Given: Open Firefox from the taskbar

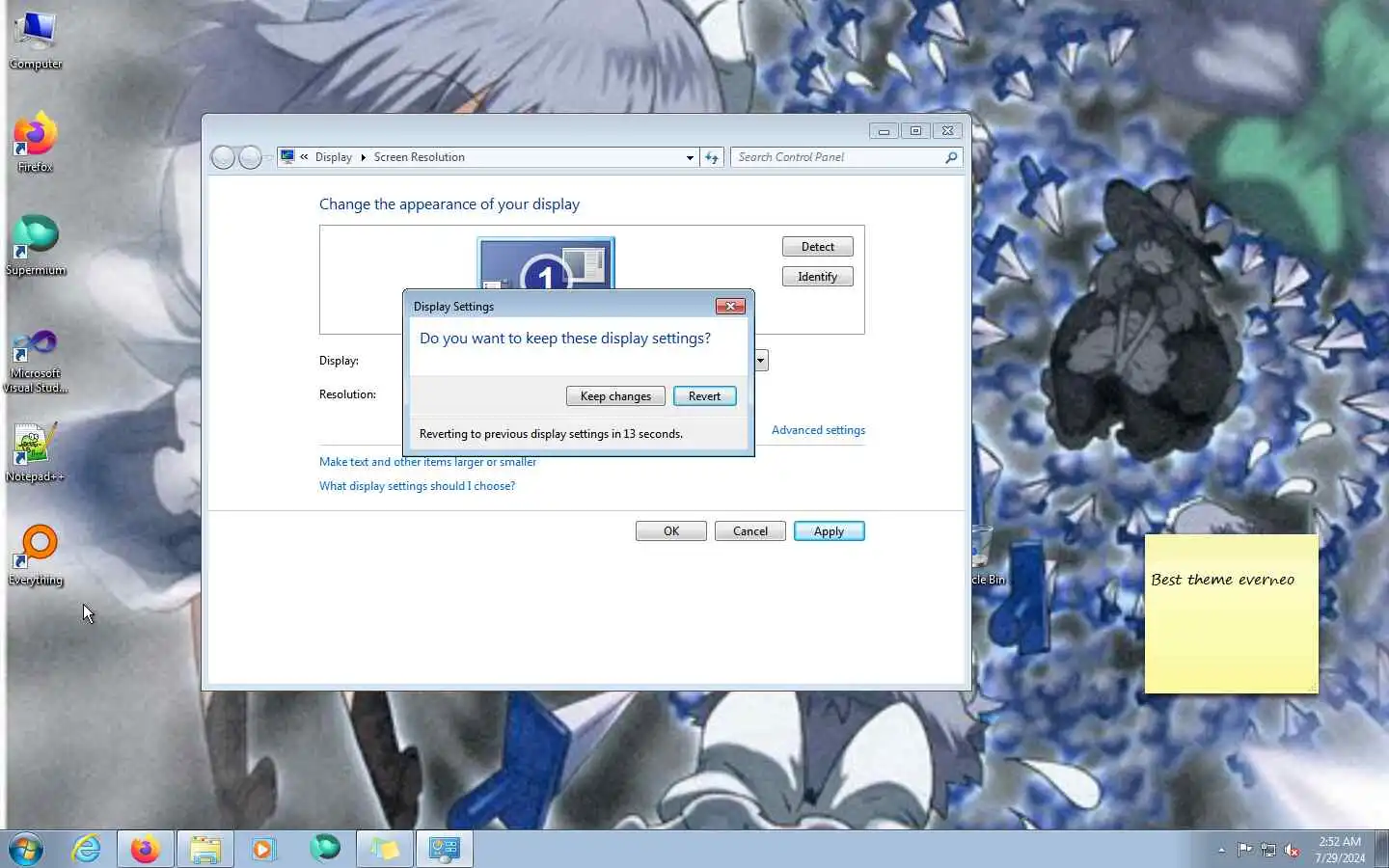Looking at the screenshot, I should tap(146, 850).
